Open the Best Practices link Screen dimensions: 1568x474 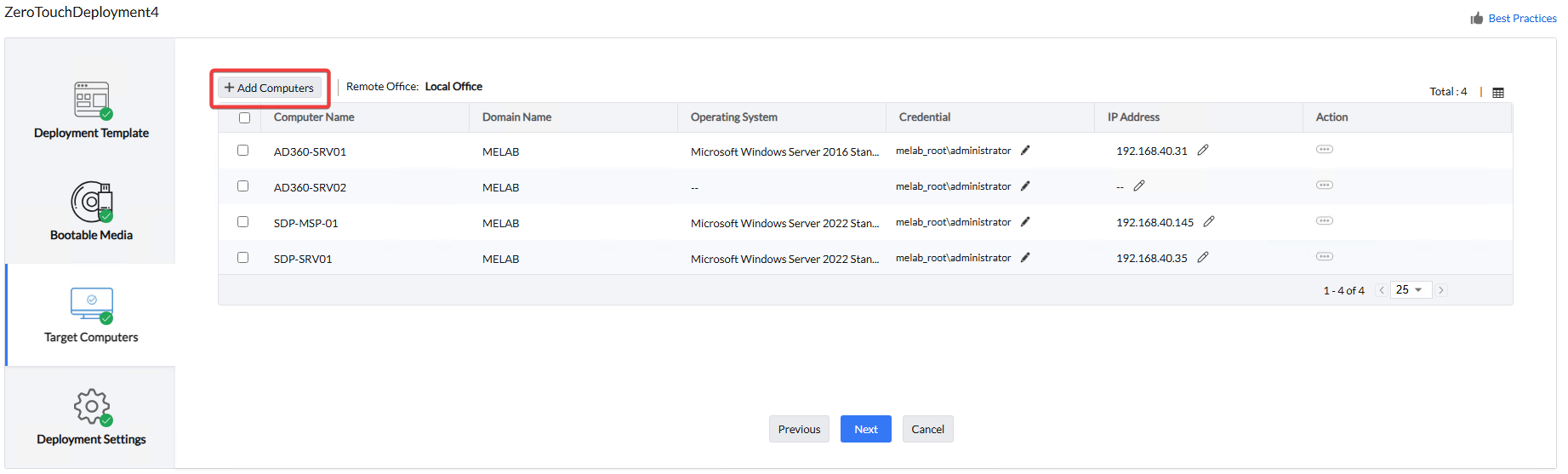[x=1521, y=18]
